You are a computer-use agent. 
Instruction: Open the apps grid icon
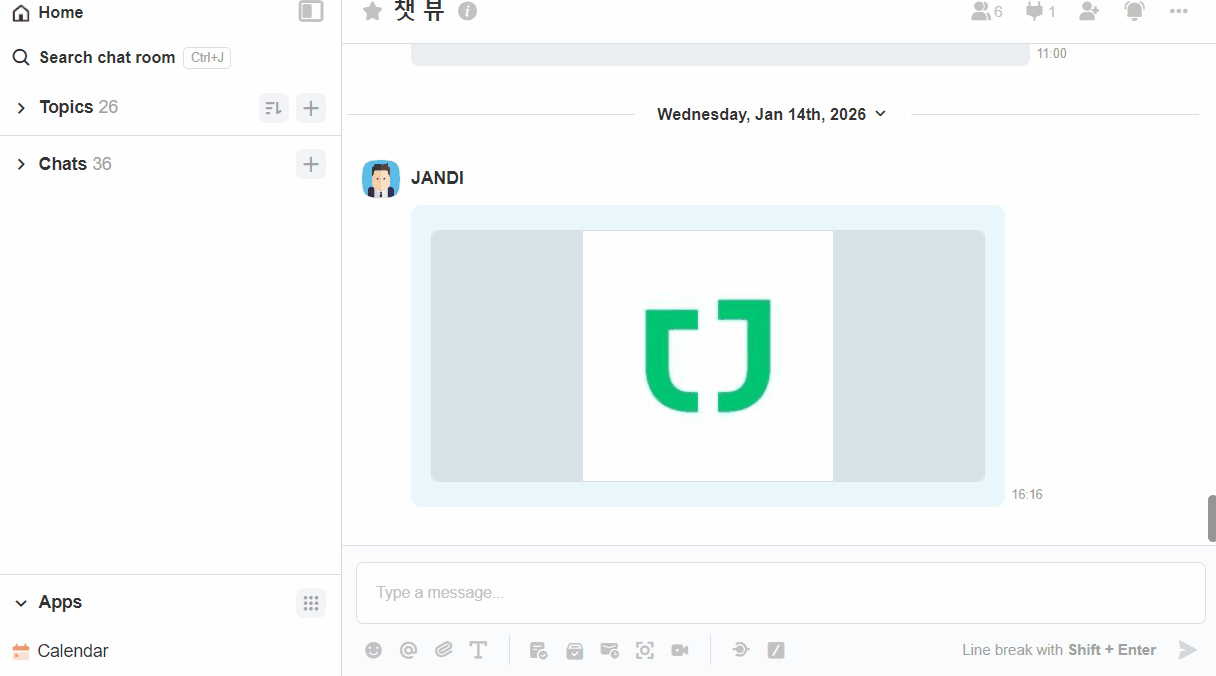[311, 603]
